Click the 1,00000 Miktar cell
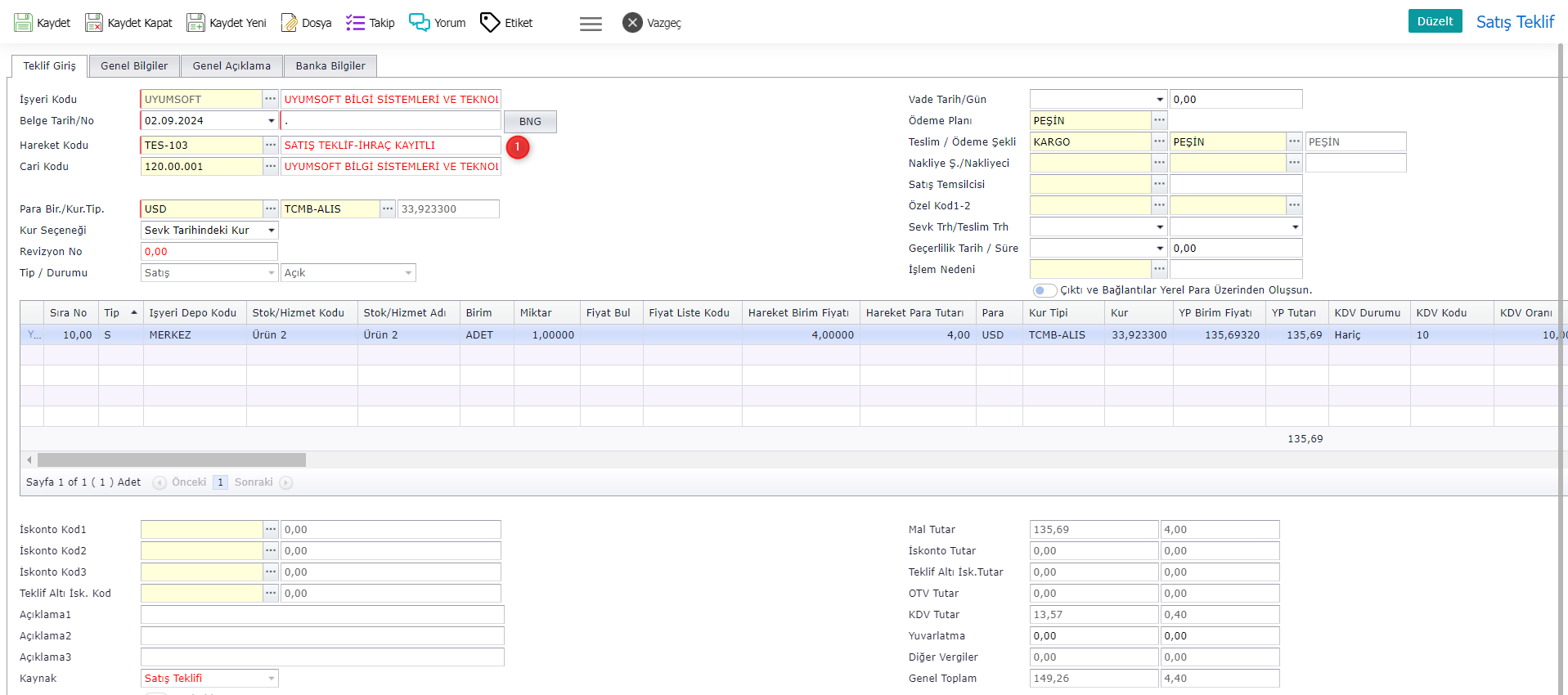Screen dimensions: 1568x695 [x=547, y=334]
